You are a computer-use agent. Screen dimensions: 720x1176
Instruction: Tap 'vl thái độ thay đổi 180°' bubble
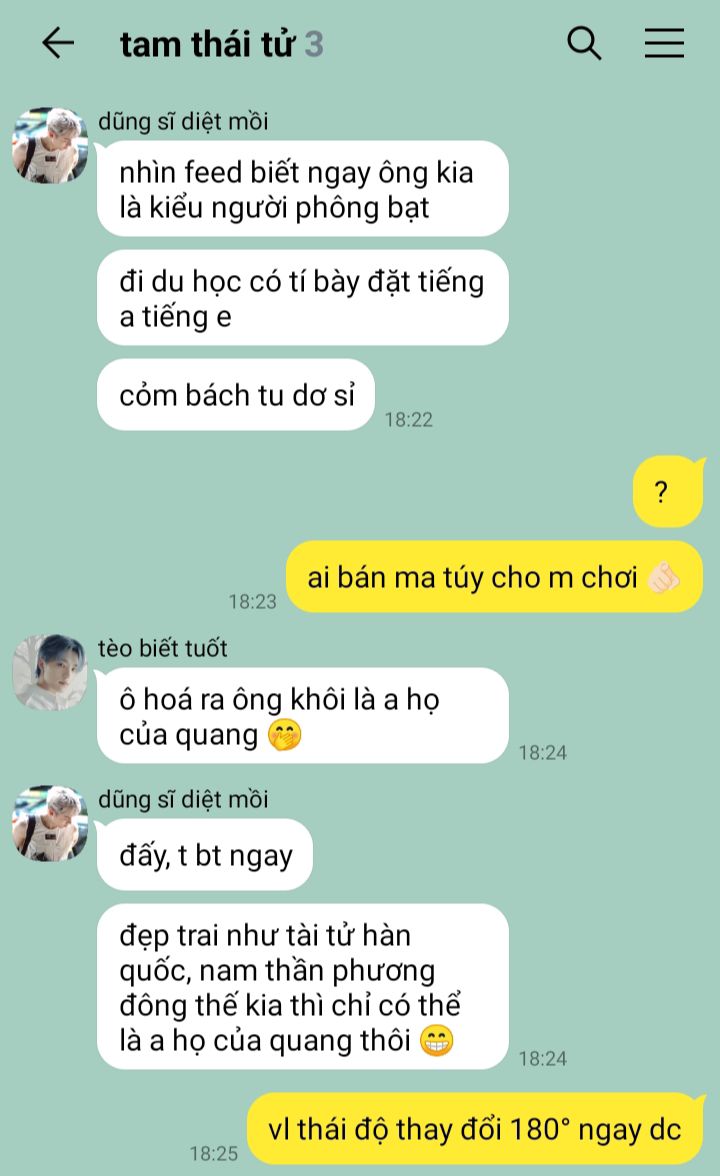click(476, 1130)
